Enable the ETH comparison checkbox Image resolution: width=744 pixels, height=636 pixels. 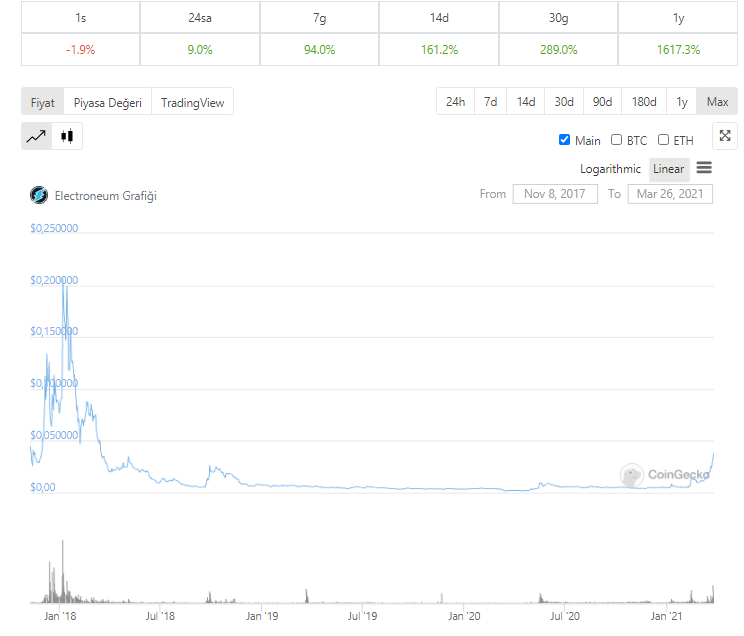663,140
